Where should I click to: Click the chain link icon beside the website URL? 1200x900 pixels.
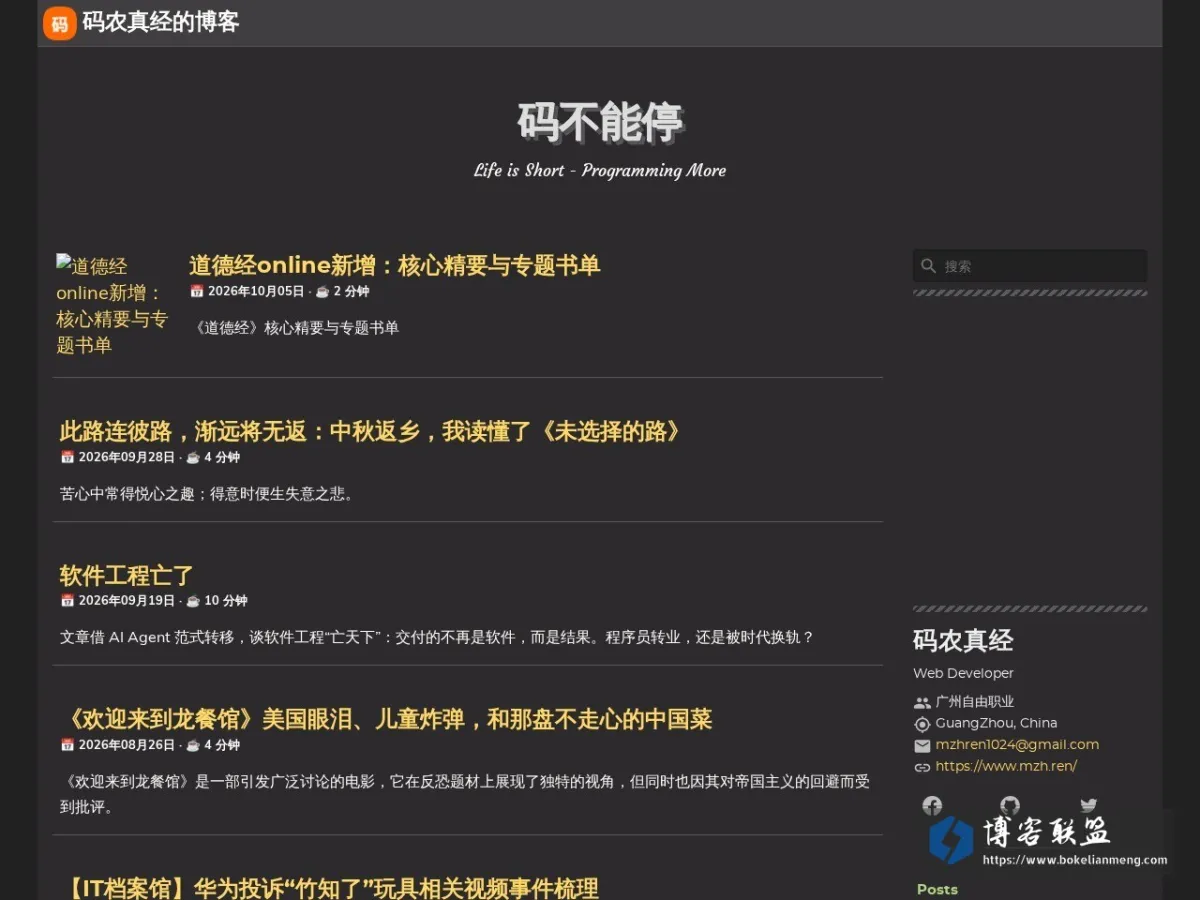point(922,767)
